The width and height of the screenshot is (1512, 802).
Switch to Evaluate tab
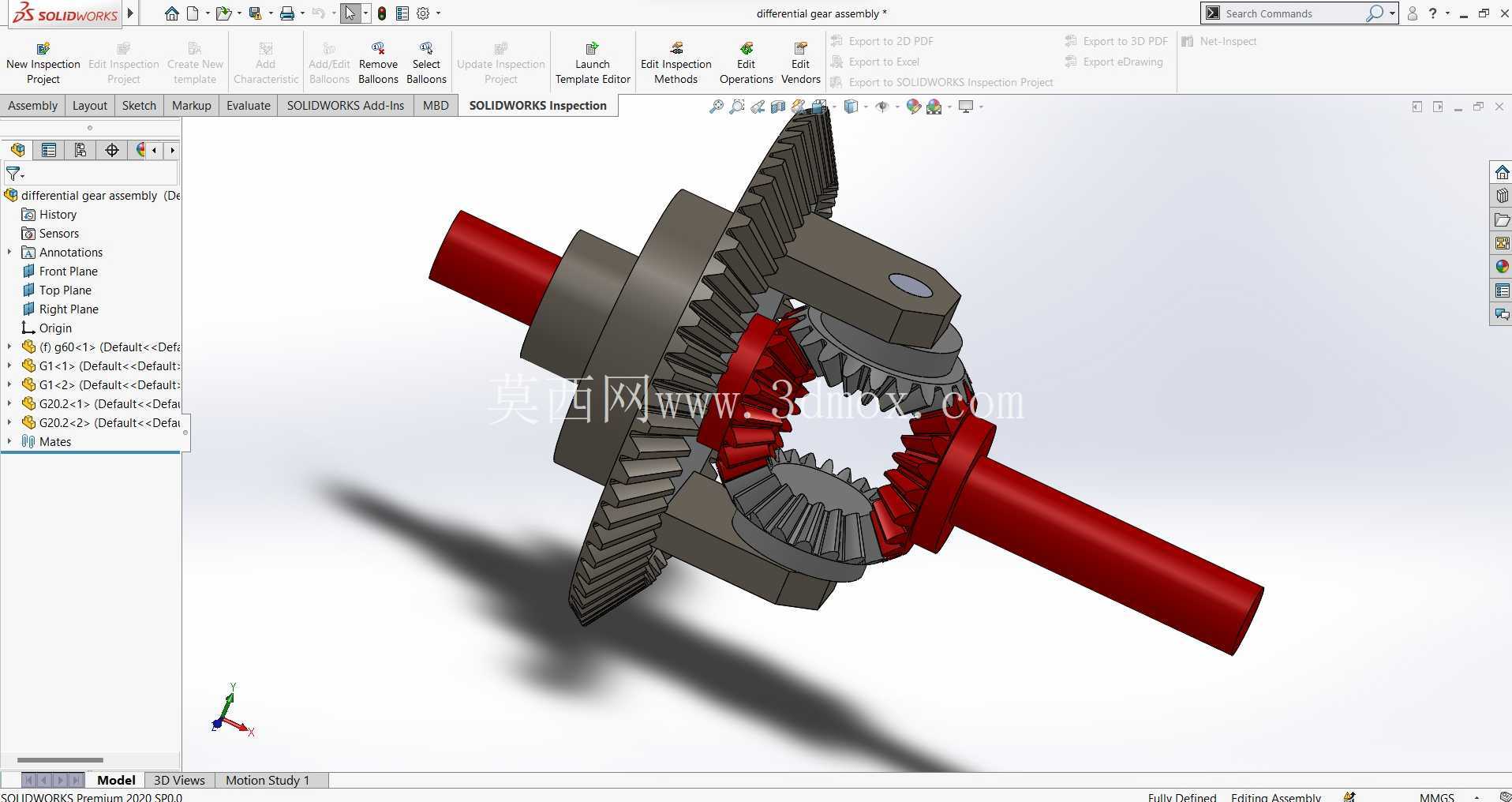click(248, 106)
